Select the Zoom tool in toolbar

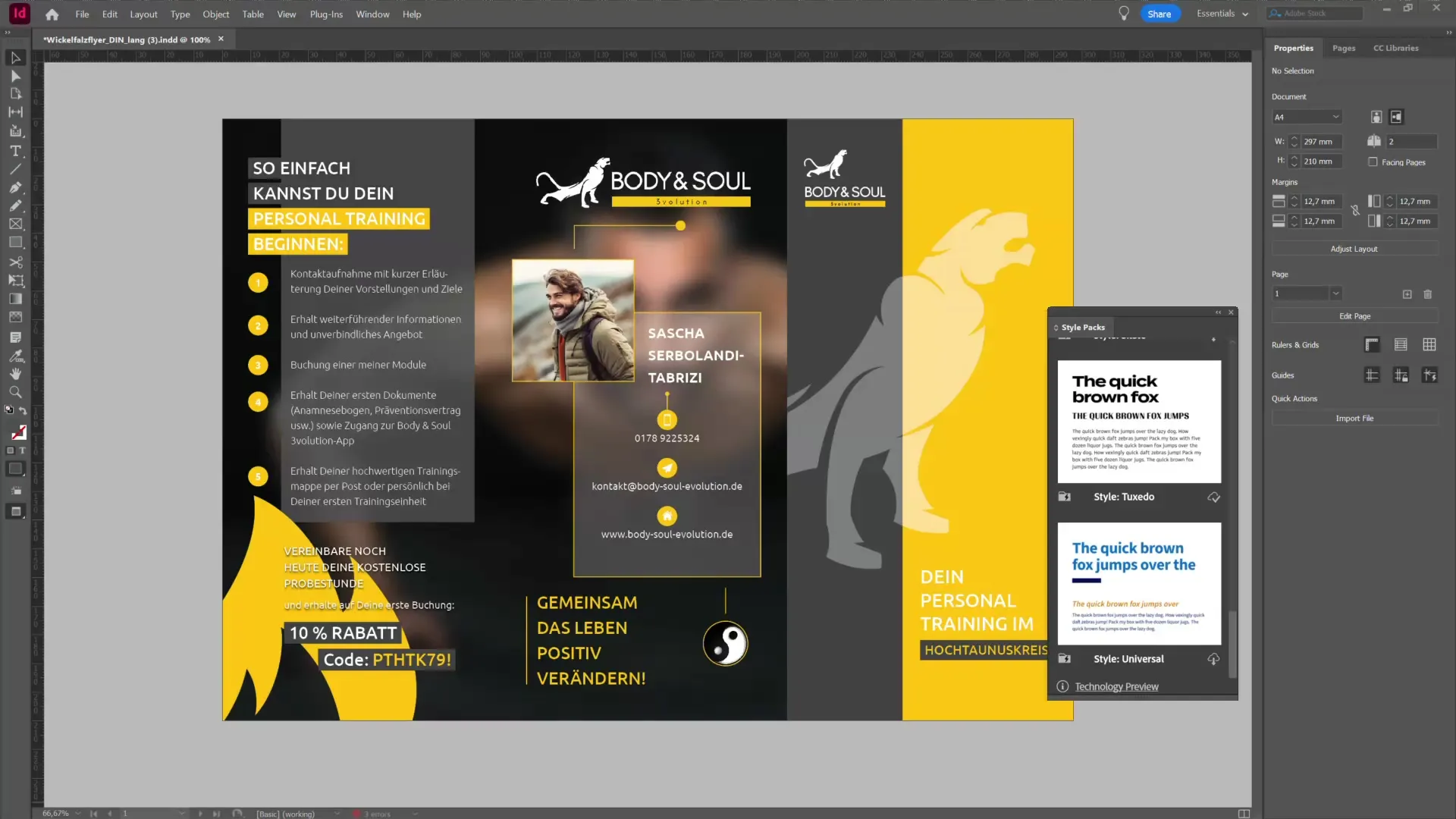[x=15, y=392]
